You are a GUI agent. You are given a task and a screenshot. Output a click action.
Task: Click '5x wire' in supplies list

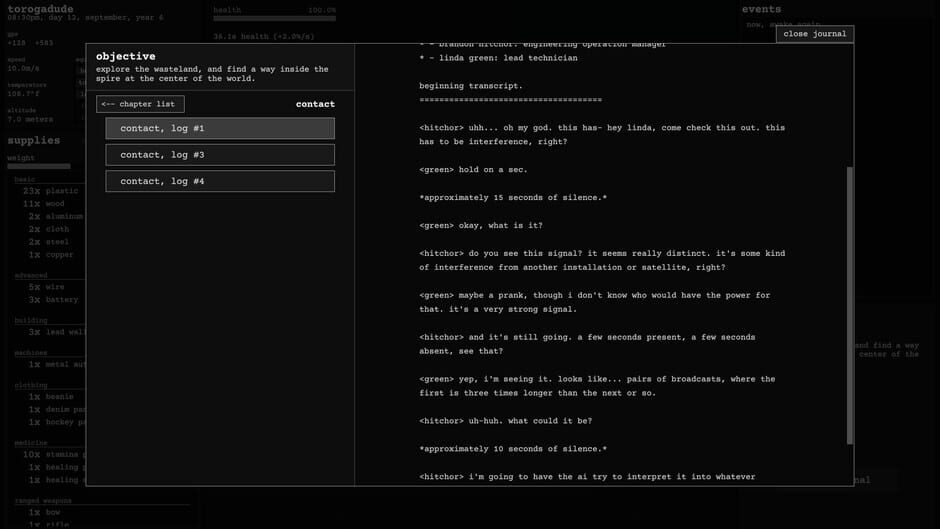coord(46,287)
